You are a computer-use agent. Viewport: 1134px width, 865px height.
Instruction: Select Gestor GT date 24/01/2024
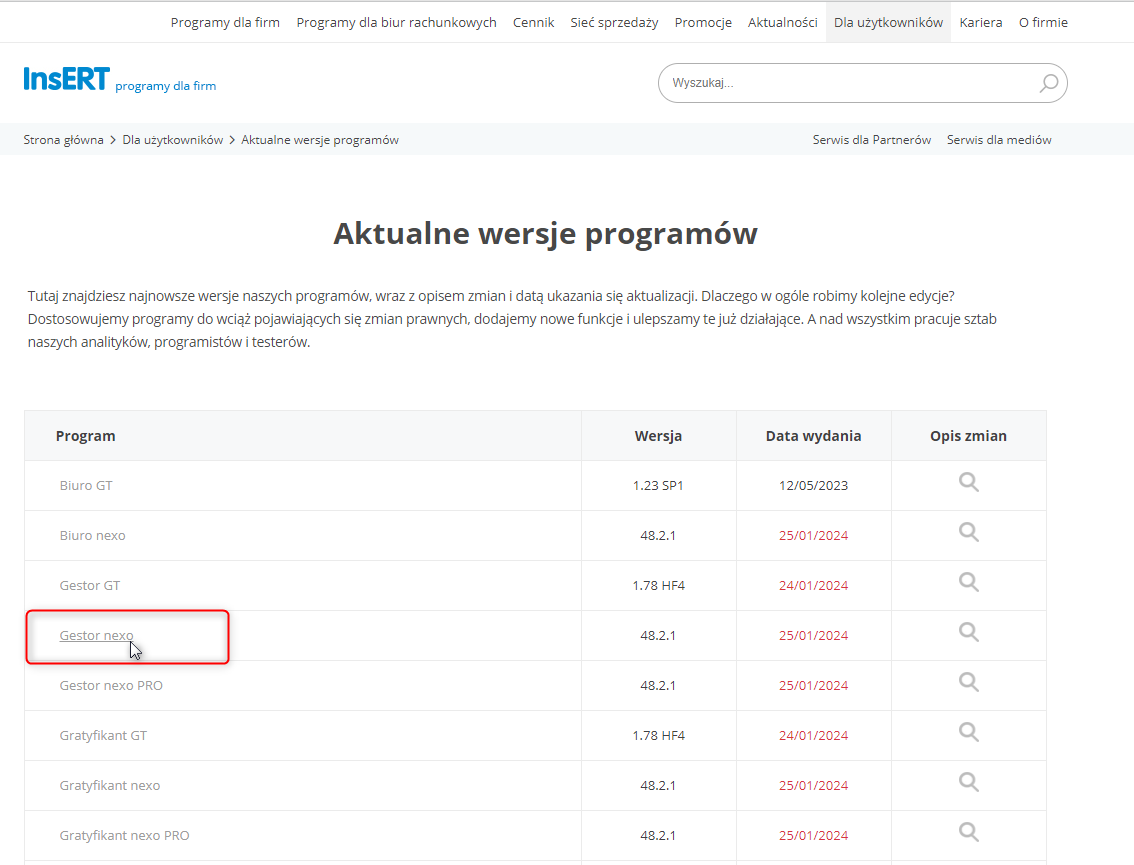[x=814, y=585]
